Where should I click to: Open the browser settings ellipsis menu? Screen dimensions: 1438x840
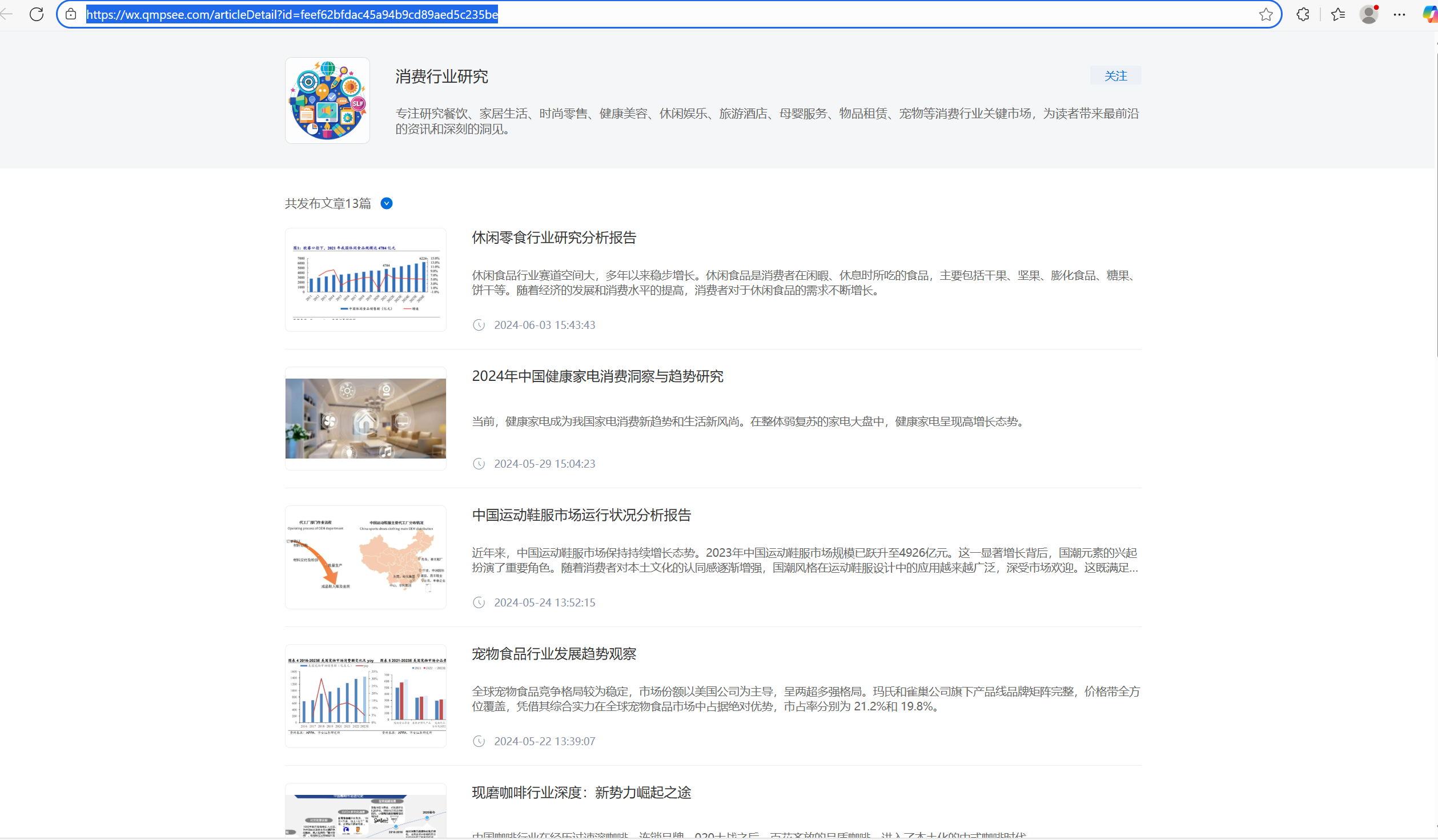pyautogui.click(x=1399, y=14)
